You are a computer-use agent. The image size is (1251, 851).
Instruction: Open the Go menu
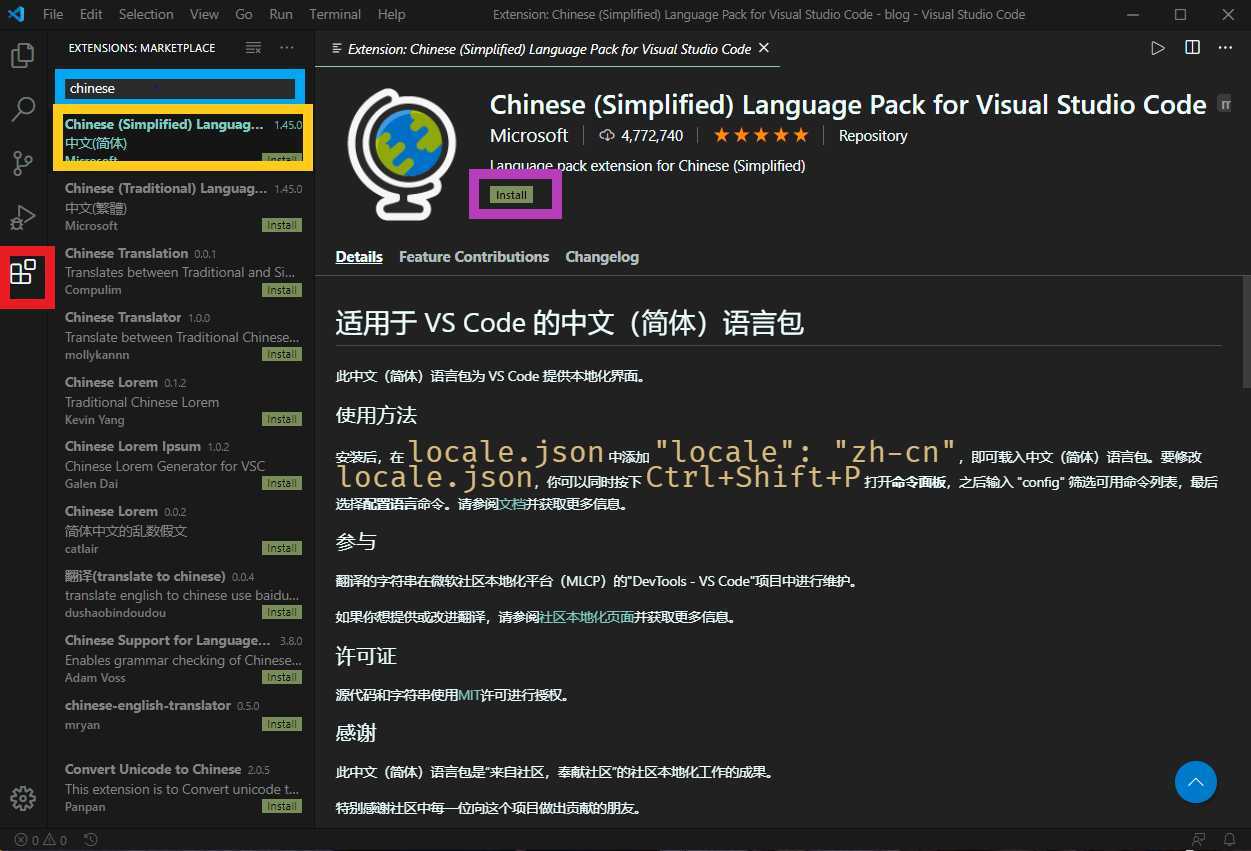click(x=244, y=14)
